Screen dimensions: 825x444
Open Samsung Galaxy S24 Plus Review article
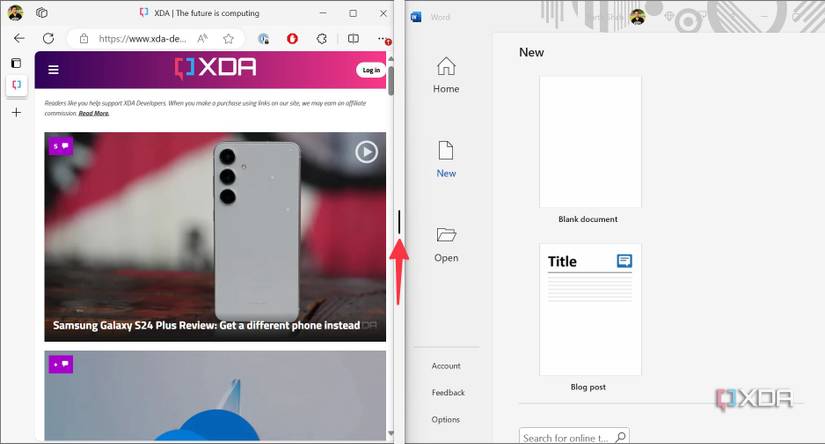click(x=206, y=326)
